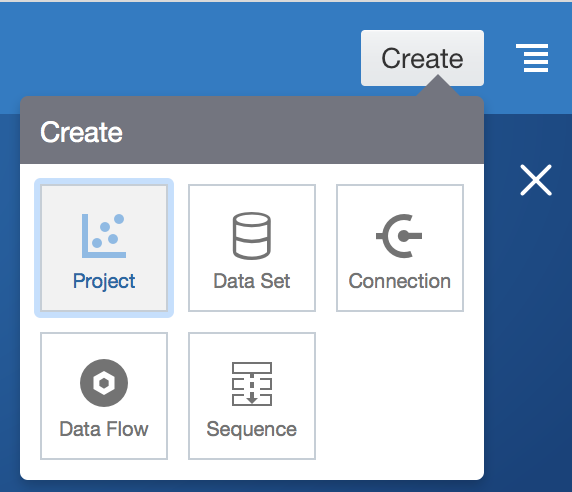Select the Data Set database cylinder icon
Image resolution: width=572 pixels, height=492 pixels.
point(252,236)
